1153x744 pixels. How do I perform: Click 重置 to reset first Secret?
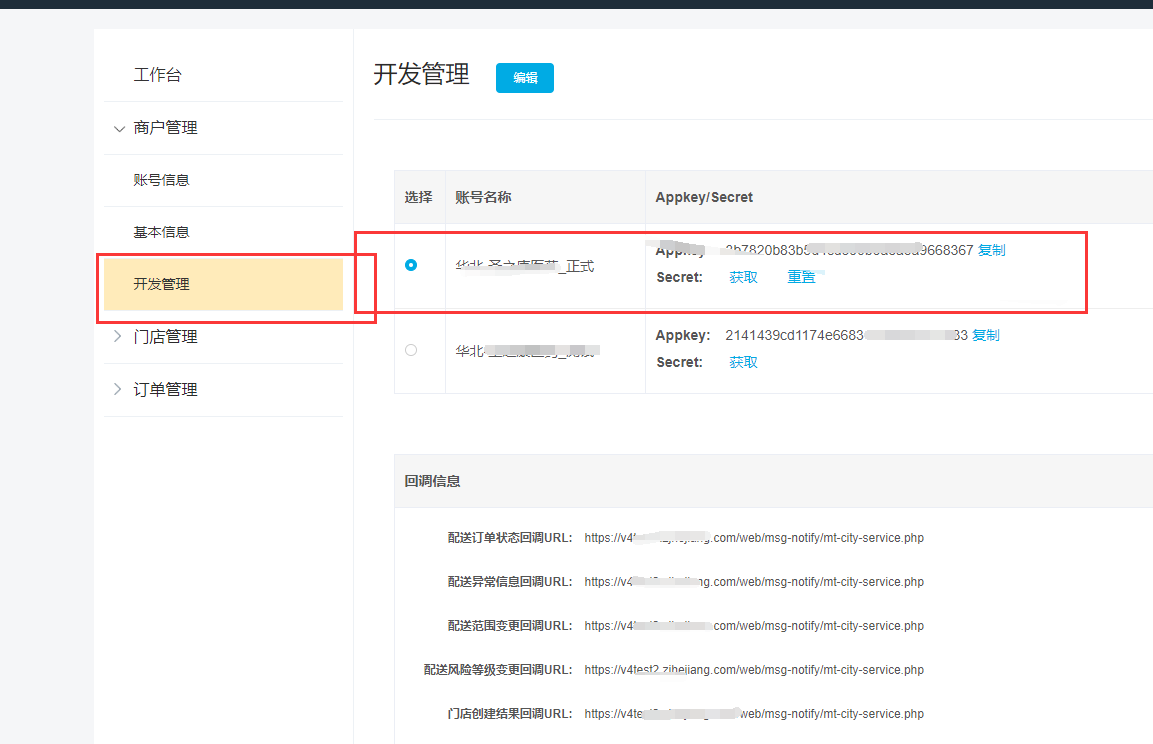click(801, 277)
